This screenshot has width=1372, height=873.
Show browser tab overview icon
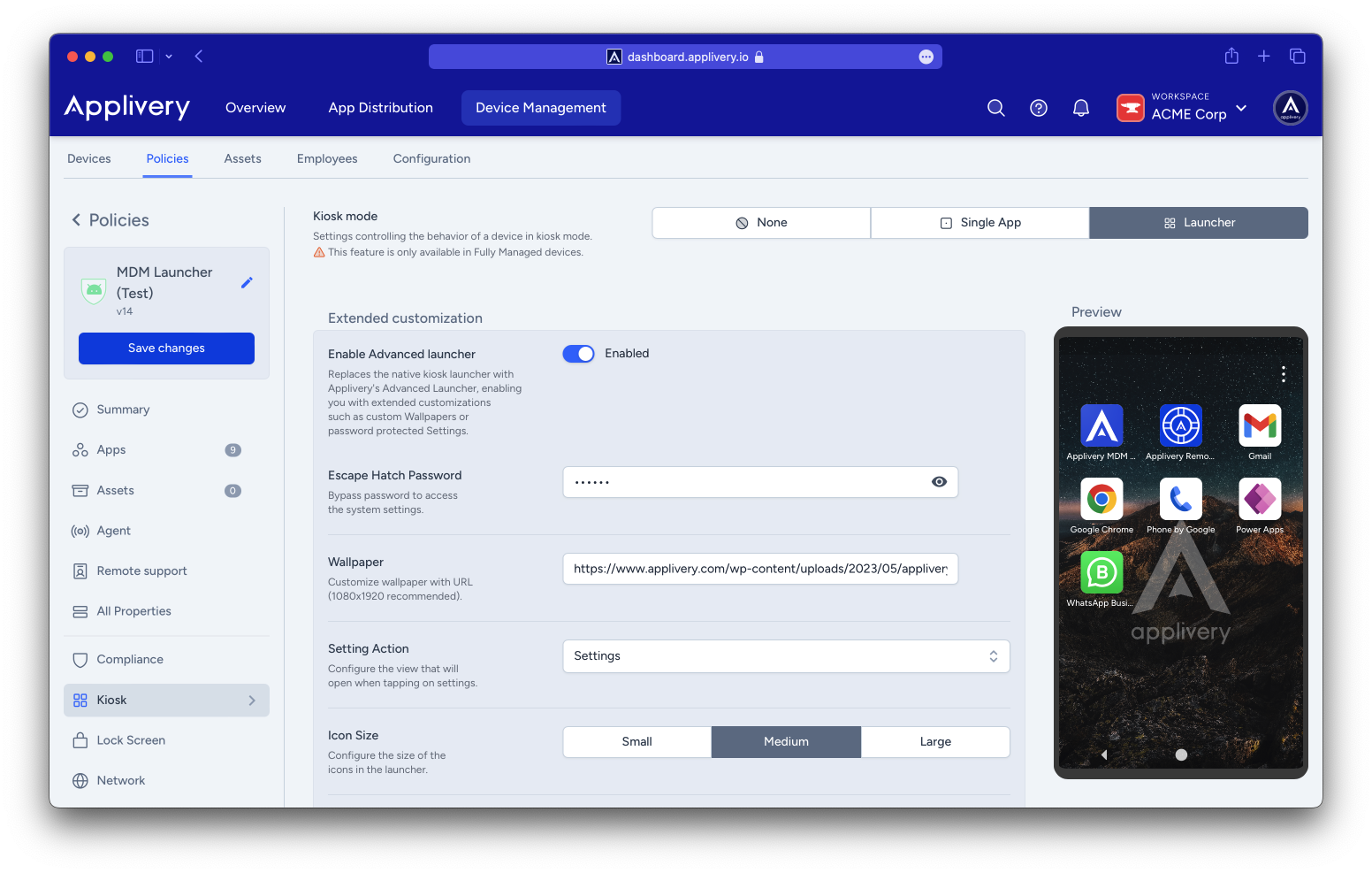pos(1298,56)
